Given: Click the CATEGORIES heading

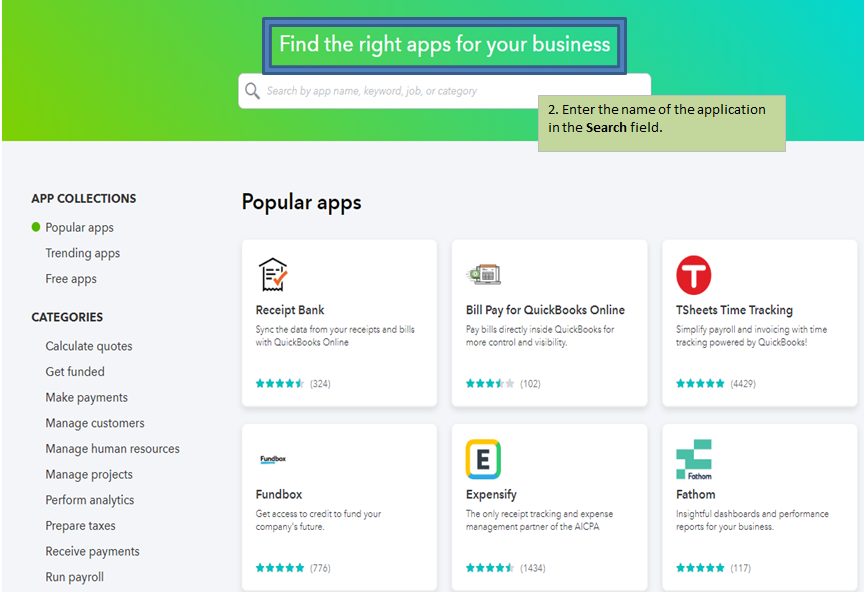Looking at the screenshot, I should [67, 317].
